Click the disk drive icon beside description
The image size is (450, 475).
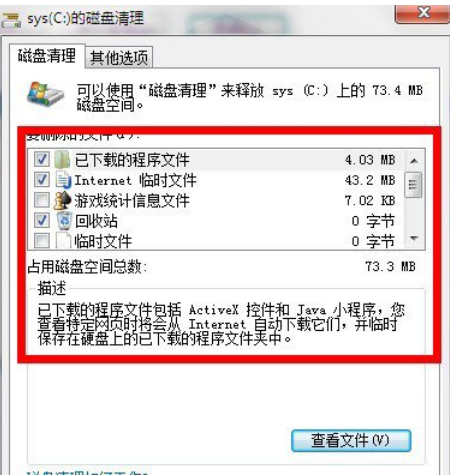click(45, 94)
